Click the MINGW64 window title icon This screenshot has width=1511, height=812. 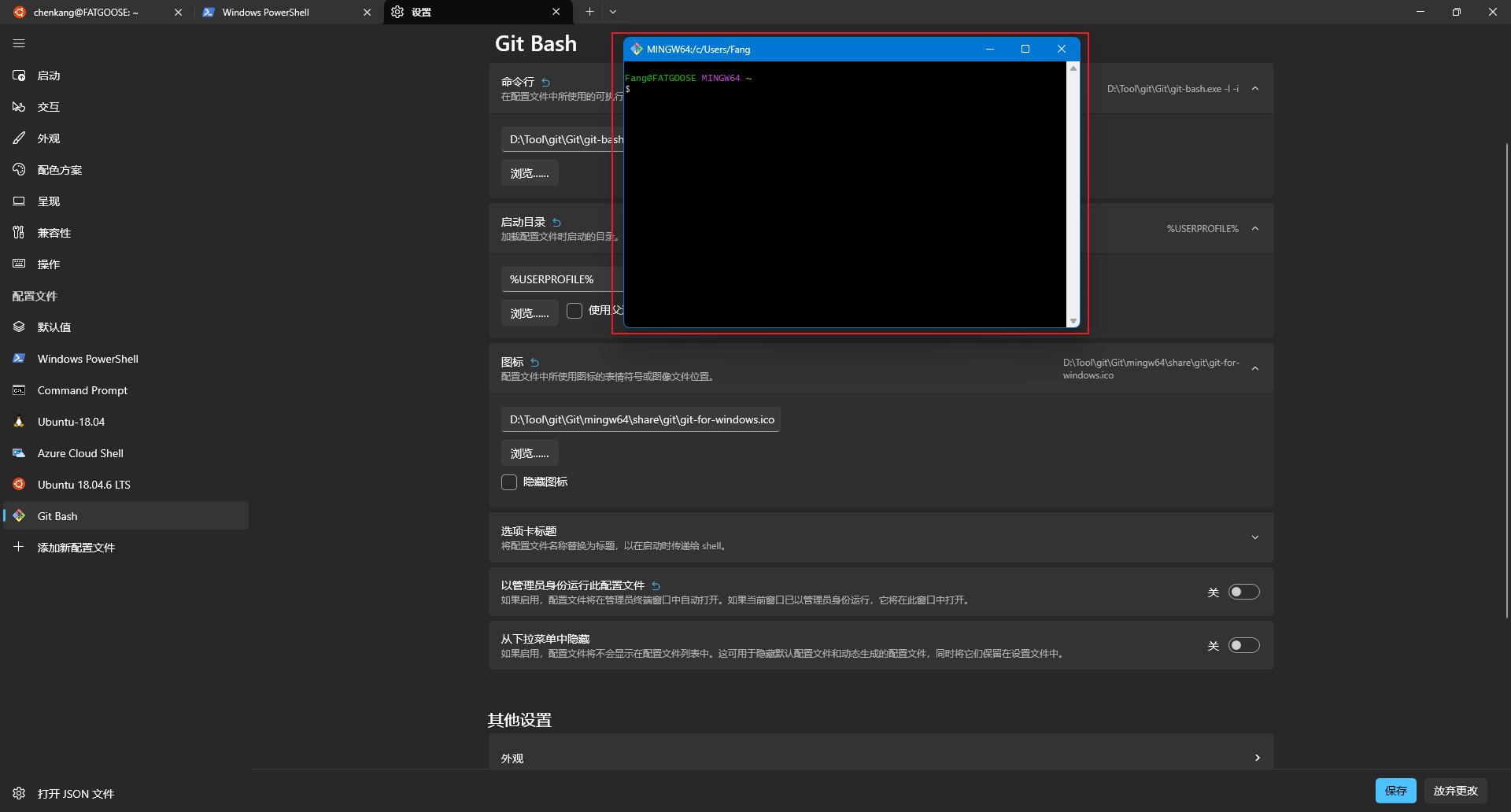tap(637, 49)
